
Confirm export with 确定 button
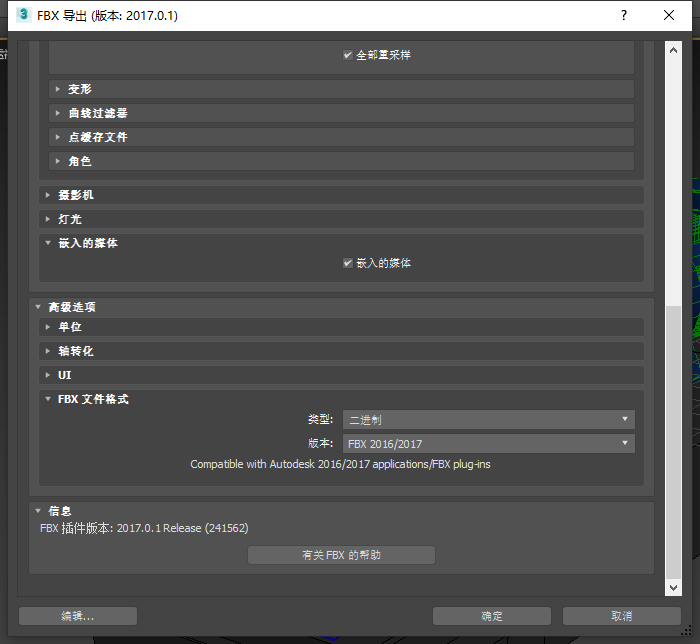click(492, 616)
